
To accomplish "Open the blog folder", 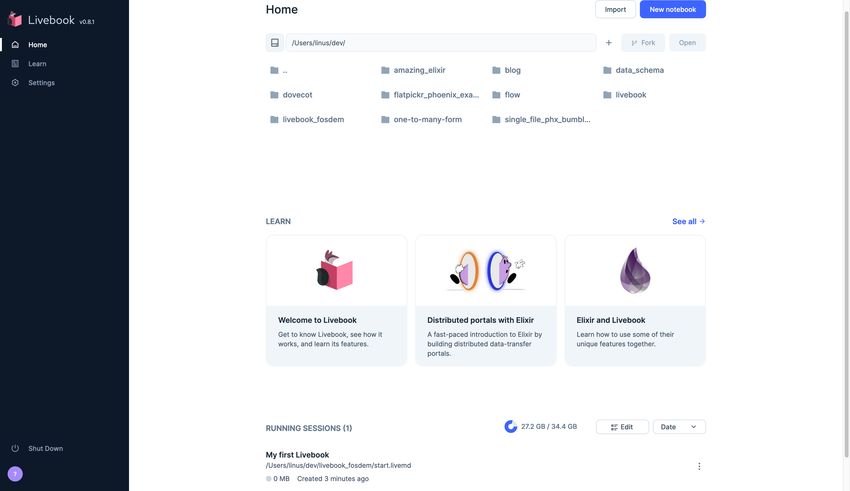I will (506, 70).
